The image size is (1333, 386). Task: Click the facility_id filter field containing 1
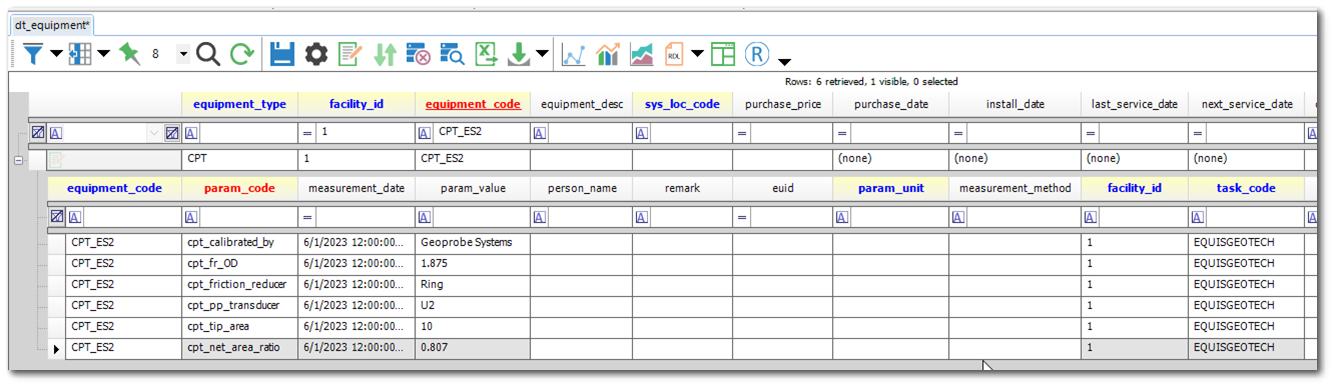click(365, 132)
